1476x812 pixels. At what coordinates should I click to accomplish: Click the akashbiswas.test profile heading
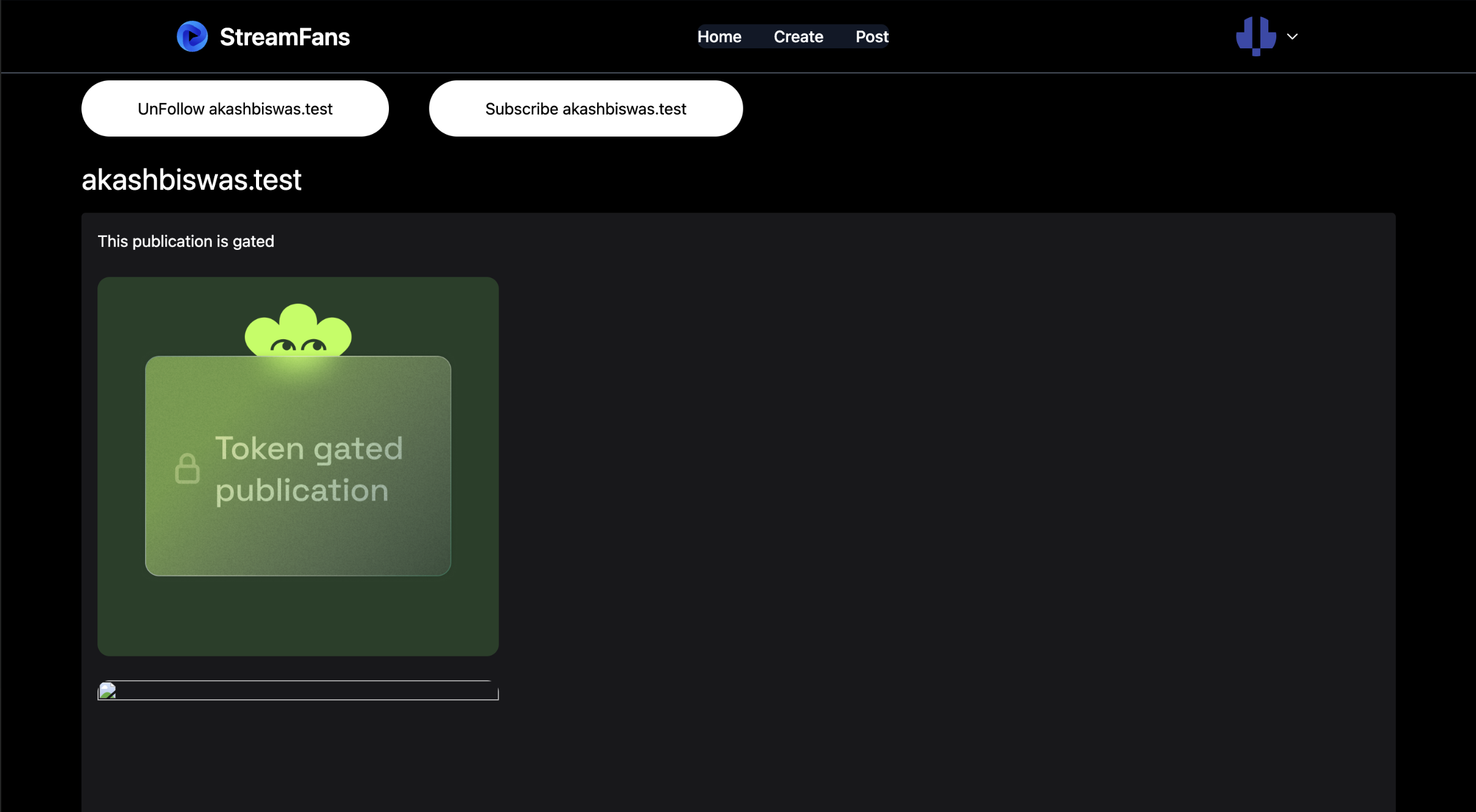coord(191,179)
